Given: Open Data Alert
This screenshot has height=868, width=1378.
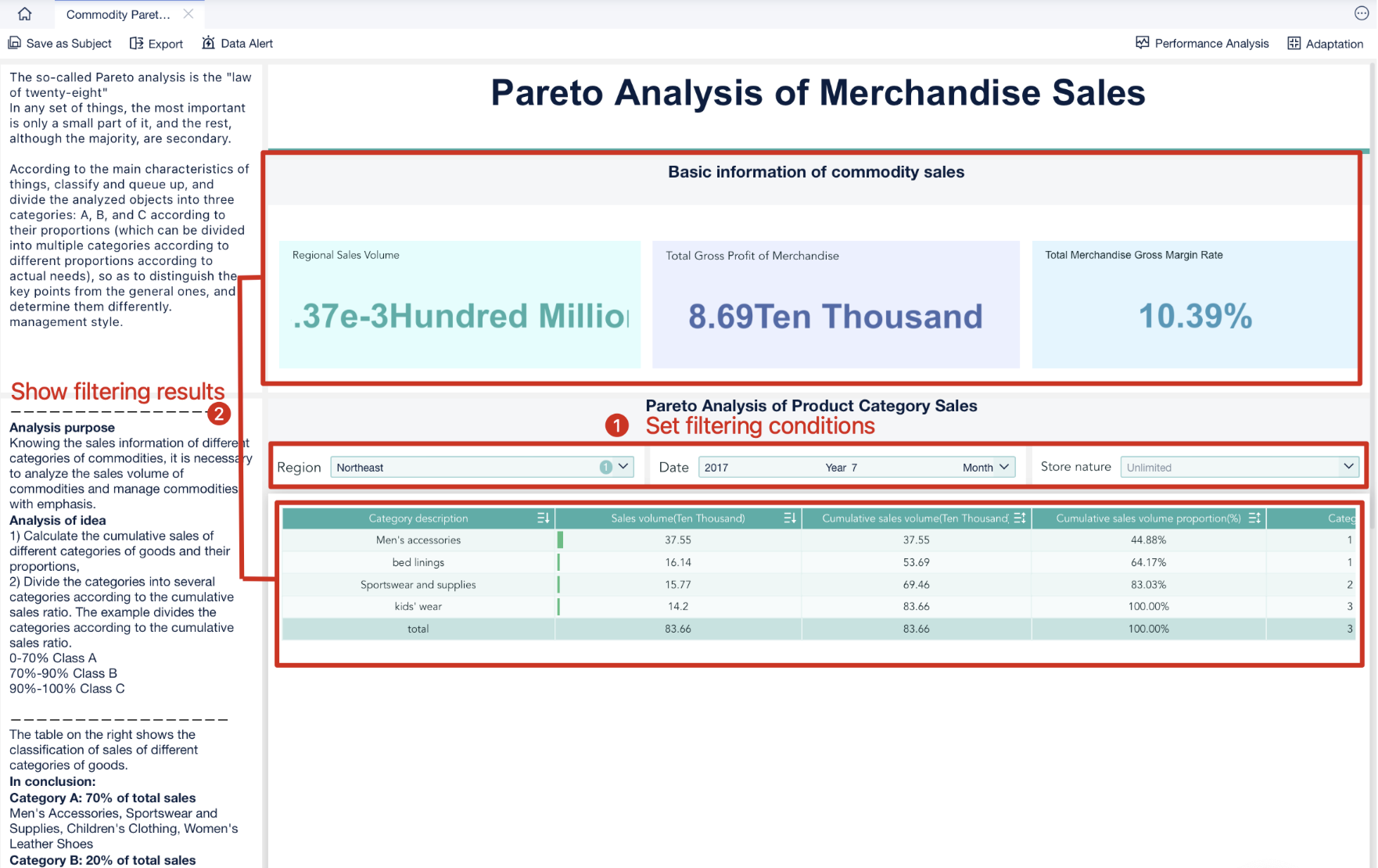Looking at the screenshot, I should (x=238, y=44).
